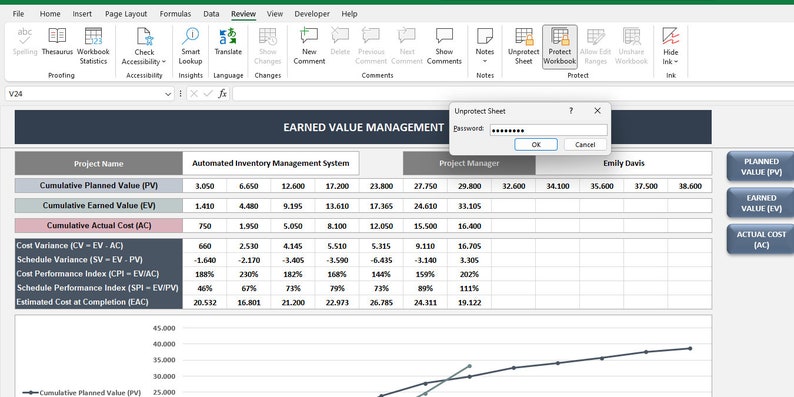This screenshot has height=397, width=794.
Task: Select the Automated Inventory Management System cell
Action: tap(270, 164)
